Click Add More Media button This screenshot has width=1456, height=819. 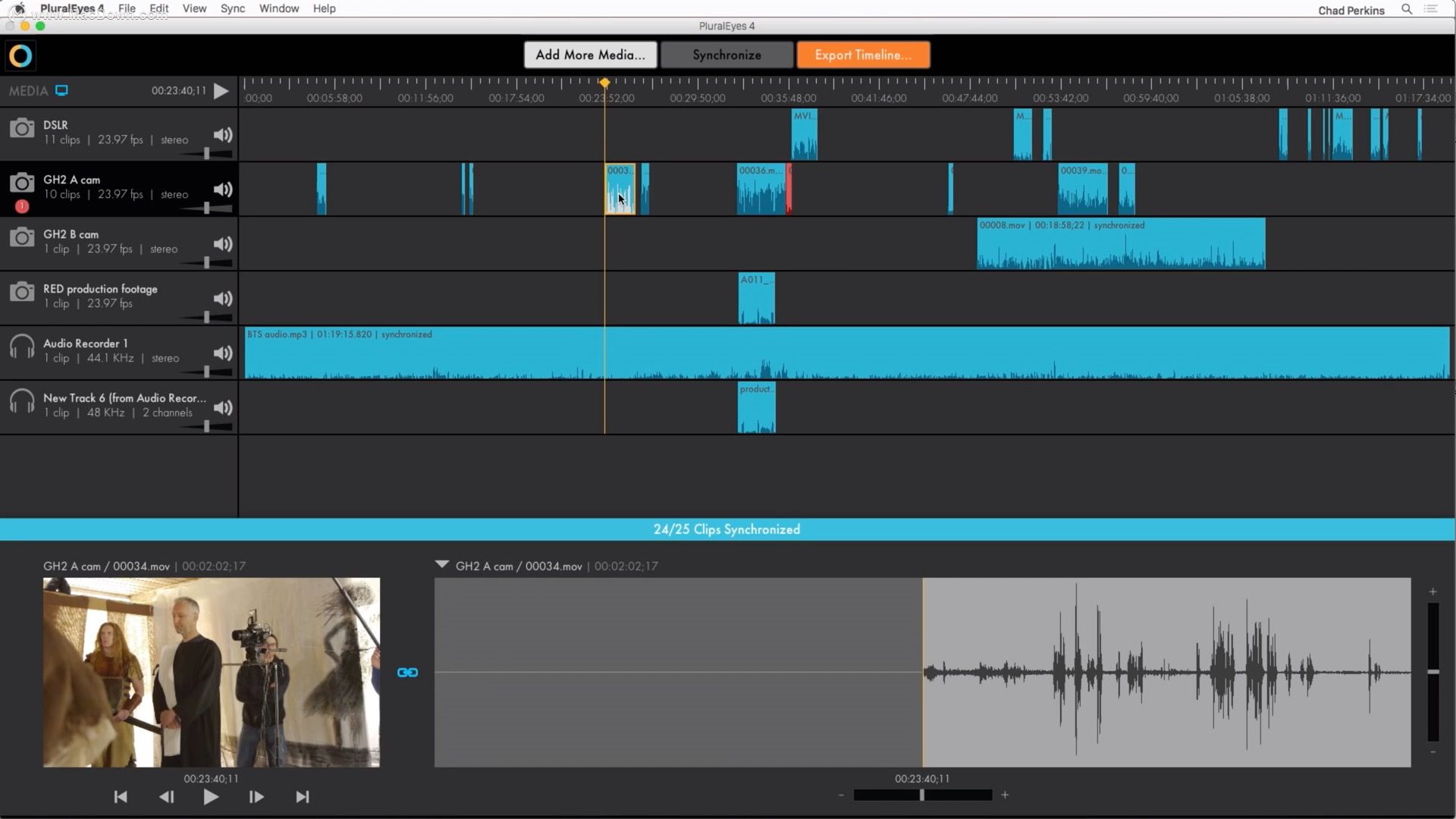click(590, 55)
